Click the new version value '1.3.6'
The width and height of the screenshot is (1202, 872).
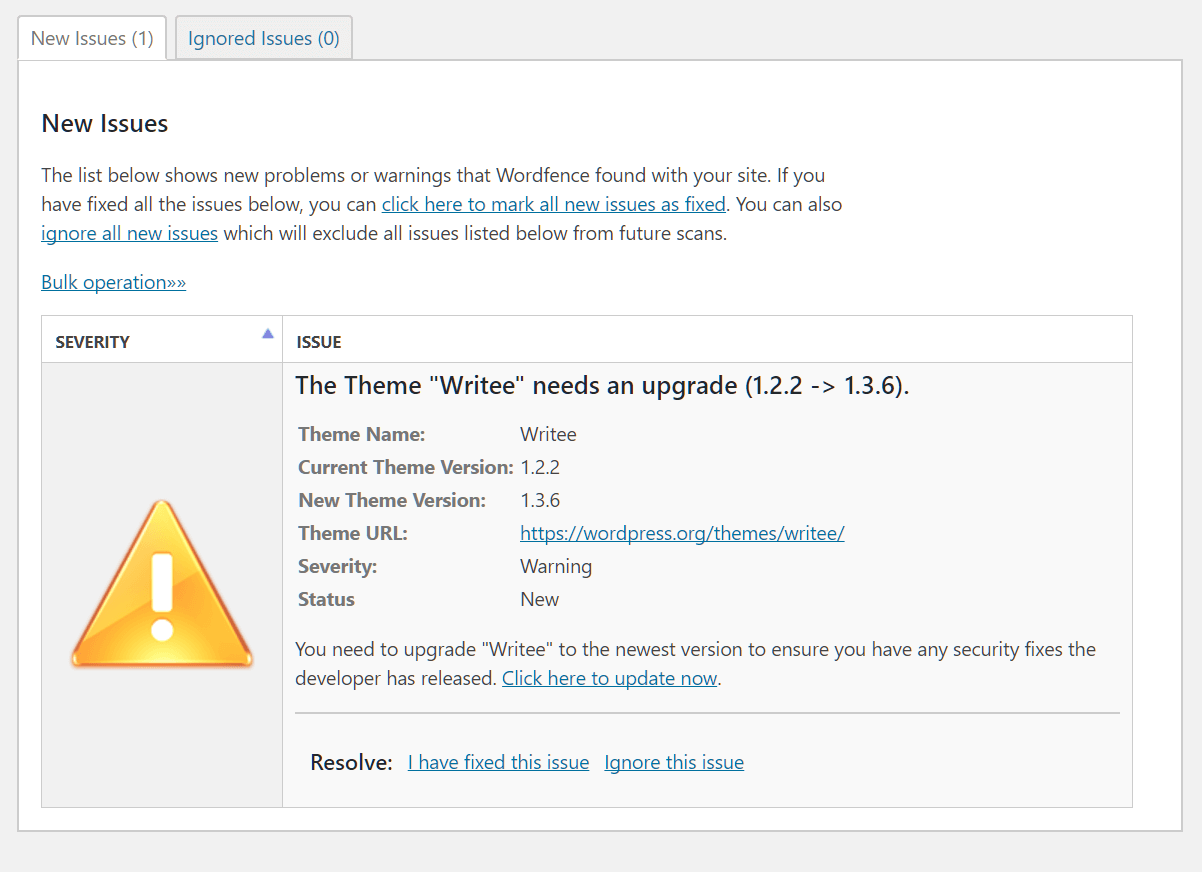(540, 500)
